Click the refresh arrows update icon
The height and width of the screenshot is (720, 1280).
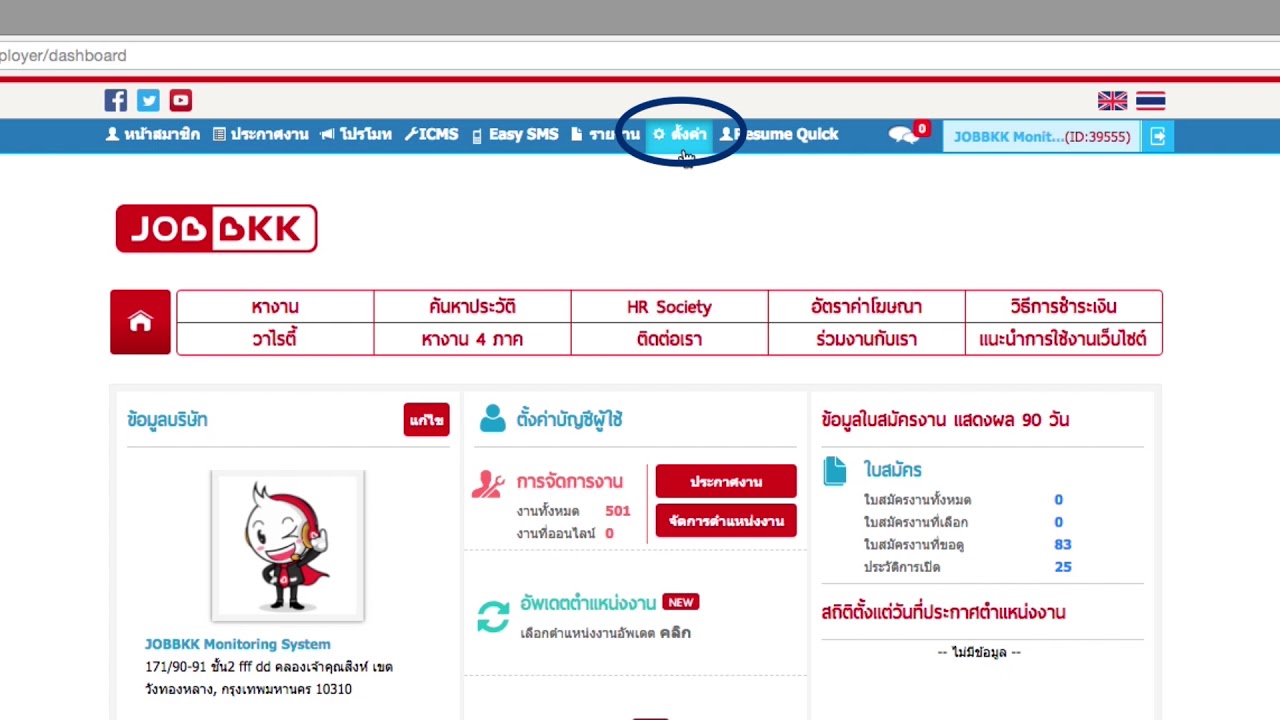click(493, 617)
